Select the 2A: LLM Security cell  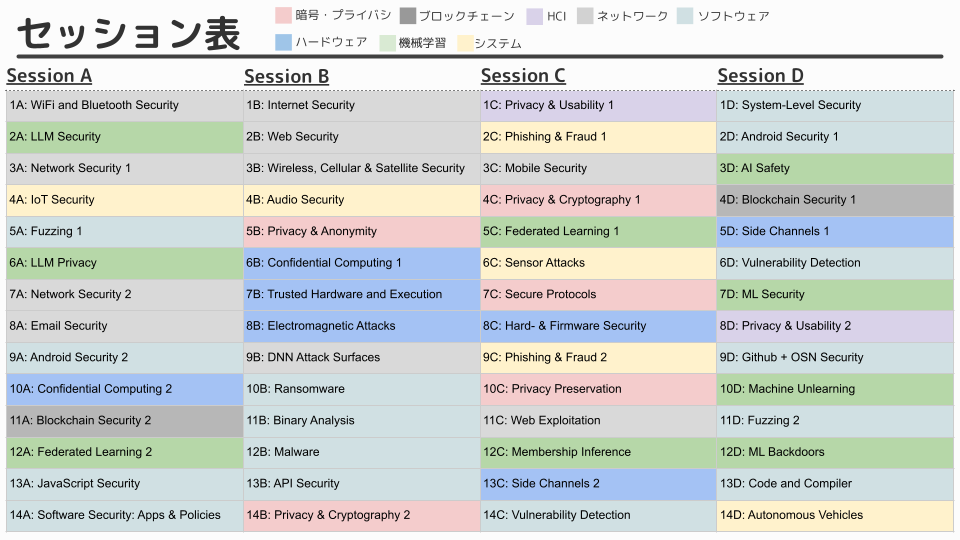point(125,137)
